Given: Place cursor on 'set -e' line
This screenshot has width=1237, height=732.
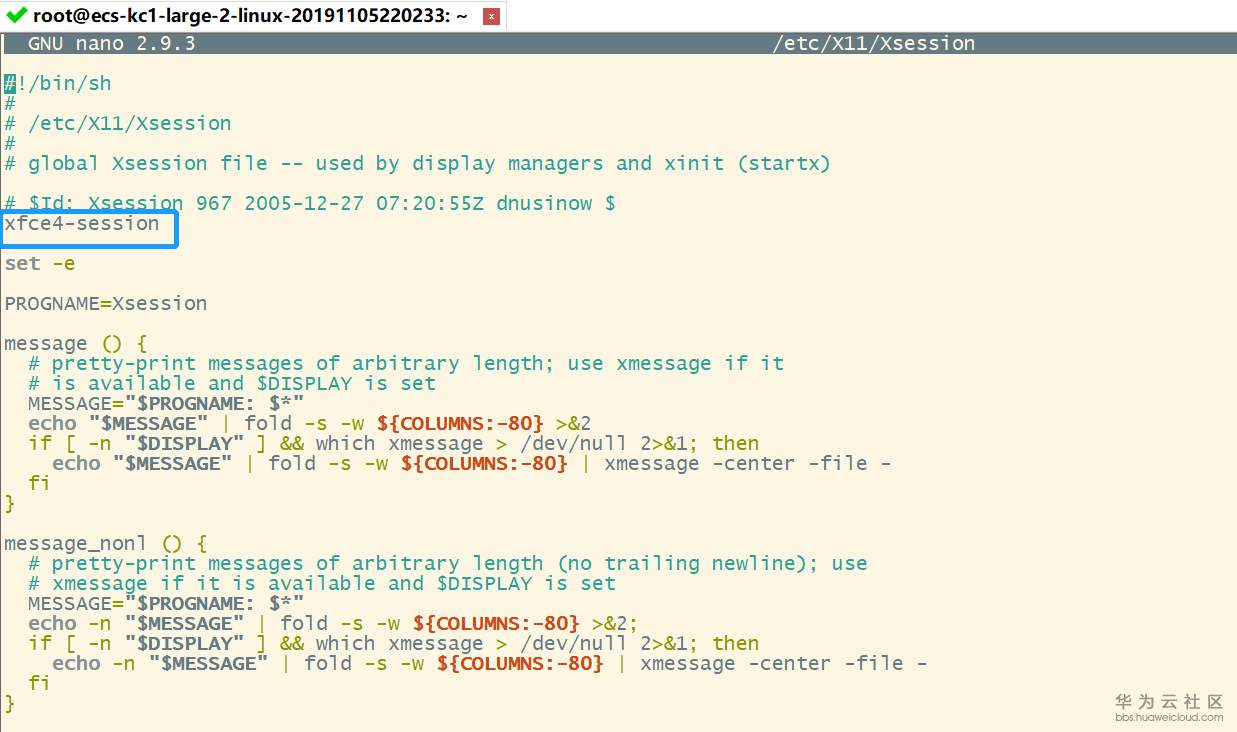Looking at the screenshot, I should click(x=40, y=263).
